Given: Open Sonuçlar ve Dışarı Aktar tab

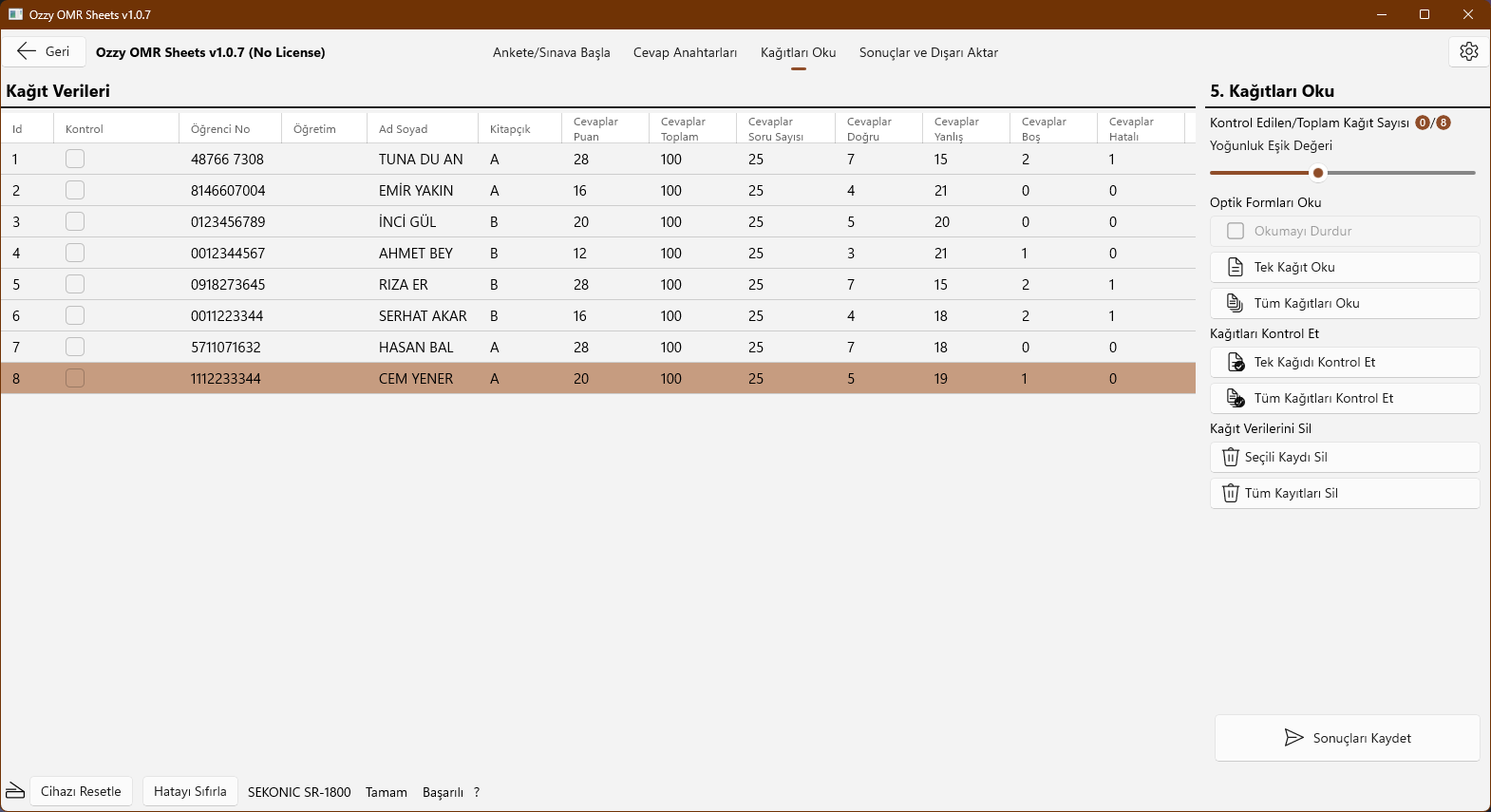Looking at the screenshot, I should (928, 52).
